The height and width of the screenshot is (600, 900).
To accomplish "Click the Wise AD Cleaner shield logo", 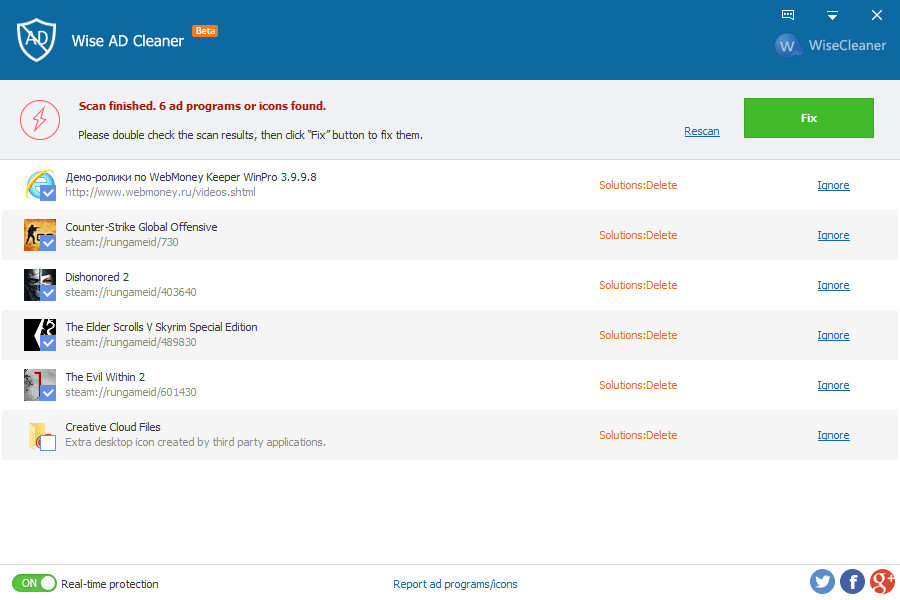I will click(x=36, y=40).
